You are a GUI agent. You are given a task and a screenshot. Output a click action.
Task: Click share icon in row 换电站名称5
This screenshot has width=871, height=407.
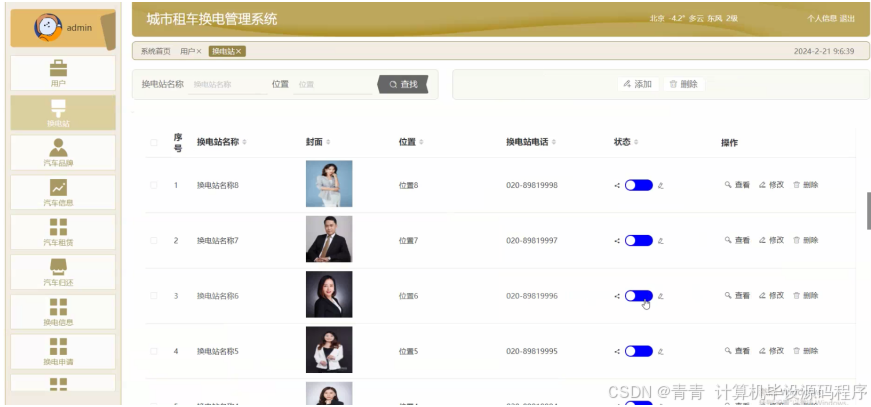(617, 351)
